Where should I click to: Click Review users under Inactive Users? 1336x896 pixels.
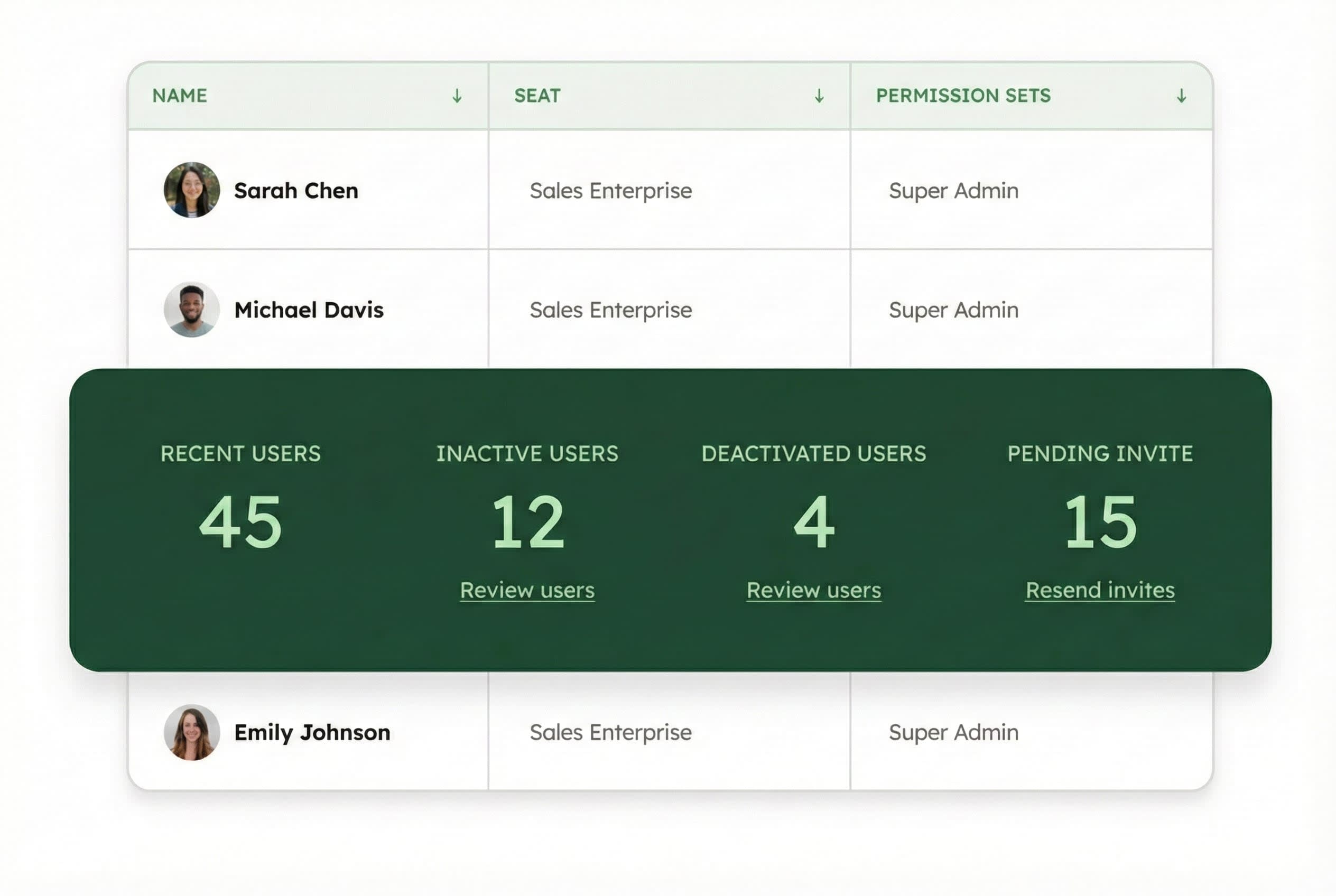click(x=527, y=590)
